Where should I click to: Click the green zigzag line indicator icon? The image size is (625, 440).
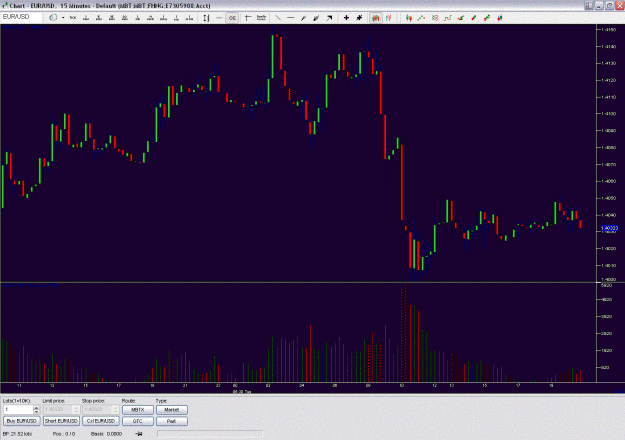pos(421,18)
